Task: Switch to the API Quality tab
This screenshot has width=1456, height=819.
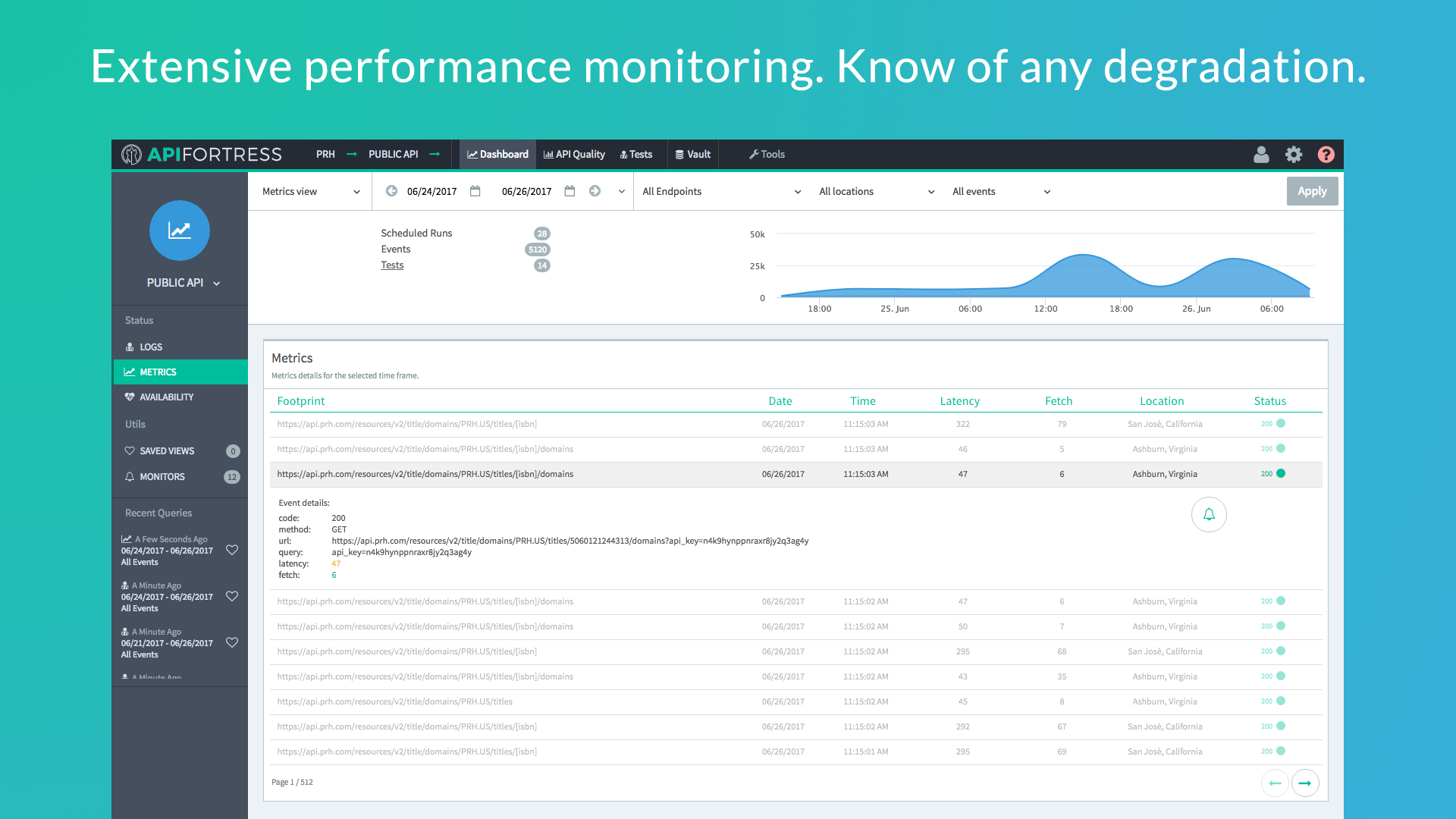Action: coord(574,154)
